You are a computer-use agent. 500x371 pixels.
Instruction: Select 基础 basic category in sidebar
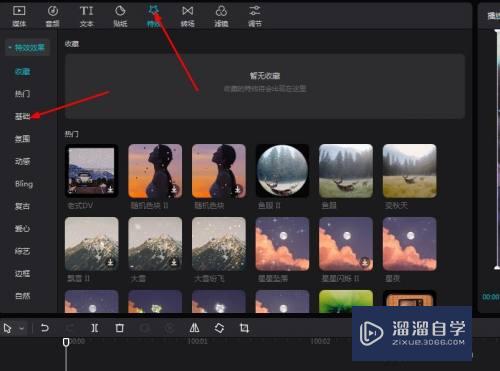pyautogui.click(x=22, y=116)
